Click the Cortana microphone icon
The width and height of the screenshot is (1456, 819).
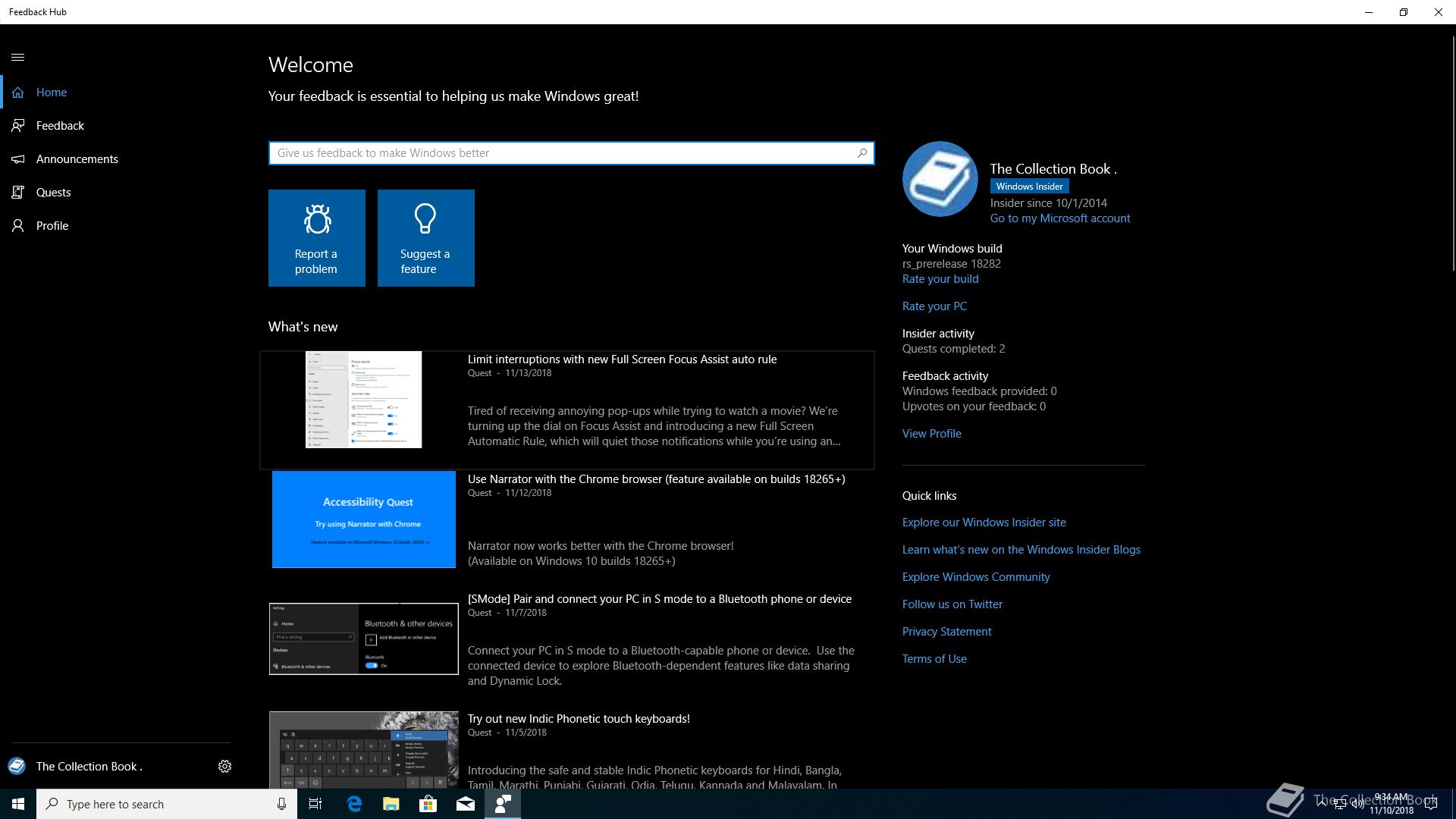[x=281, y=804]
